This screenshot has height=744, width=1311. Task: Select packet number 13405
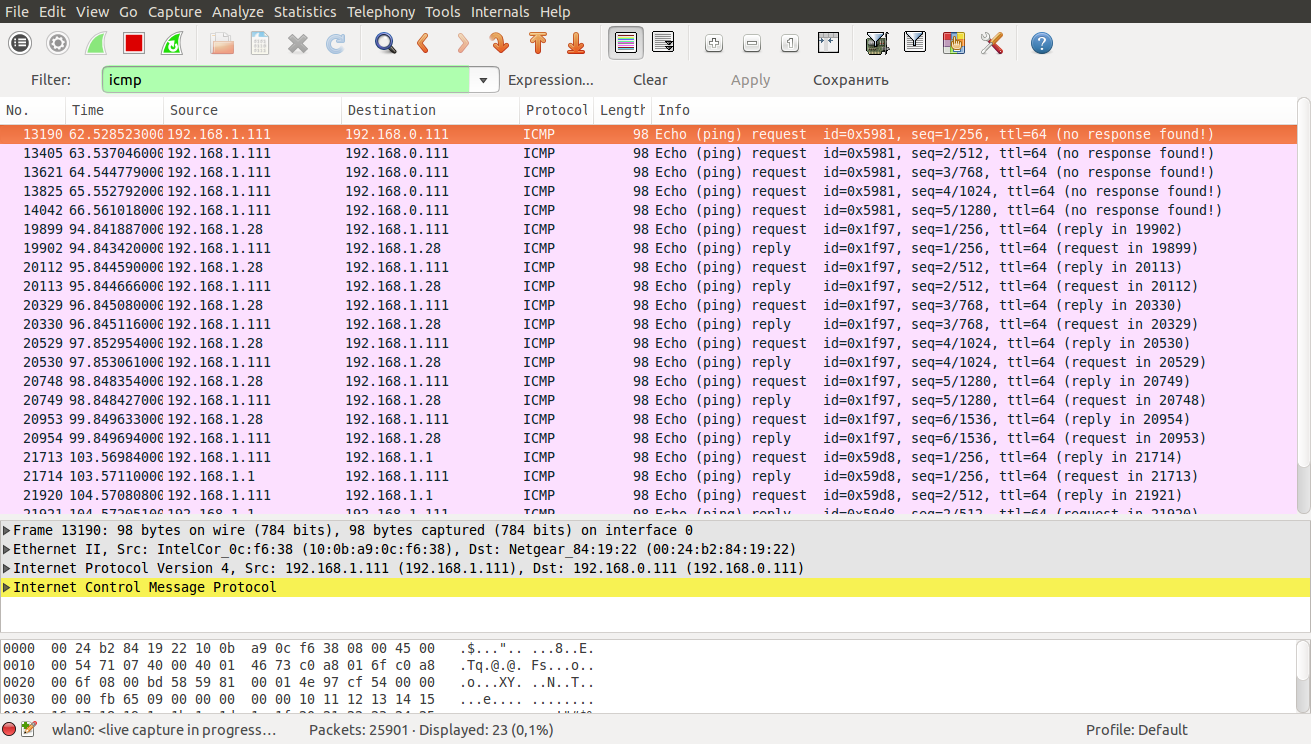click(648, 153)
